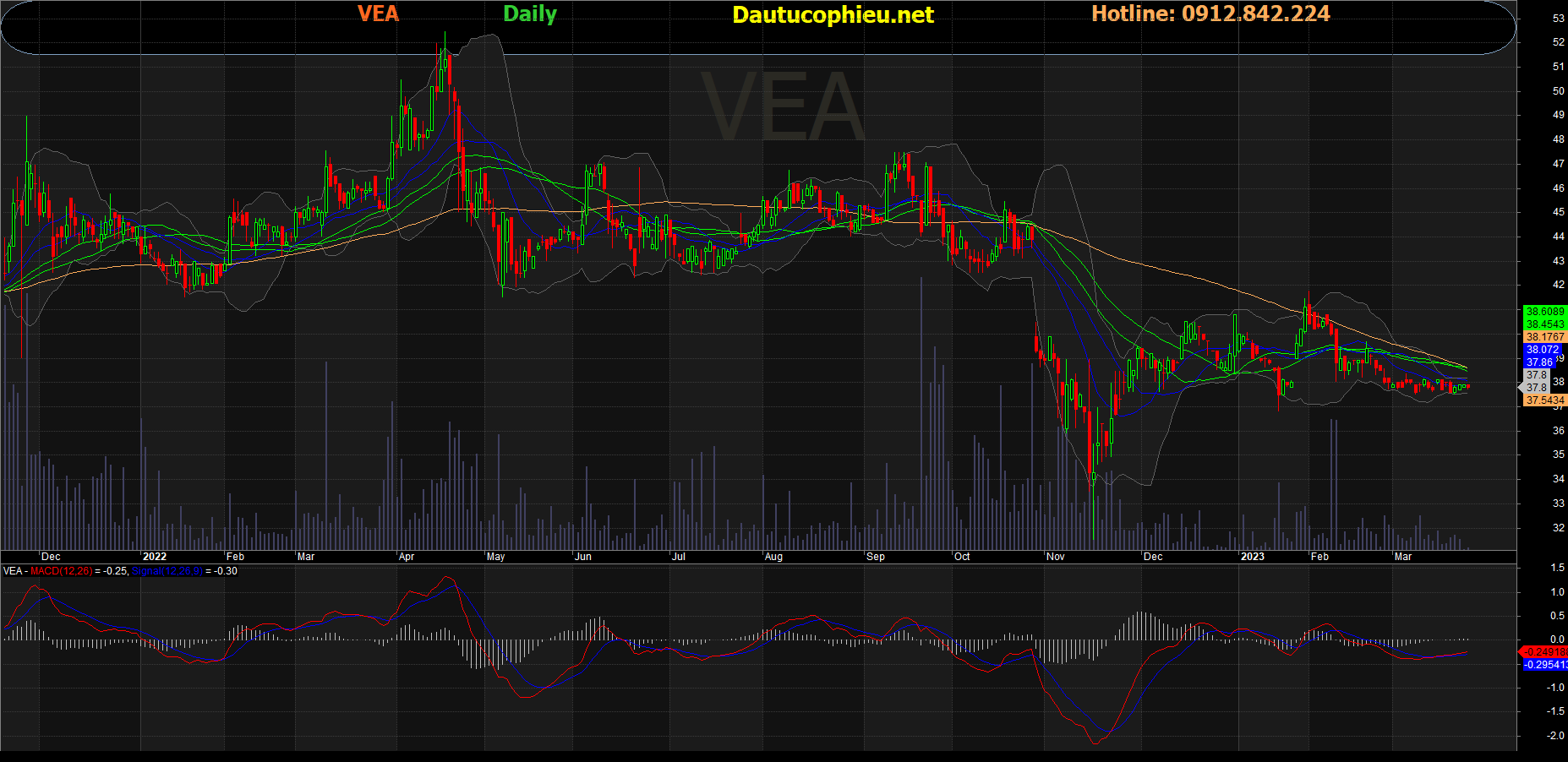Click the May label on time axis

(495, 557)
